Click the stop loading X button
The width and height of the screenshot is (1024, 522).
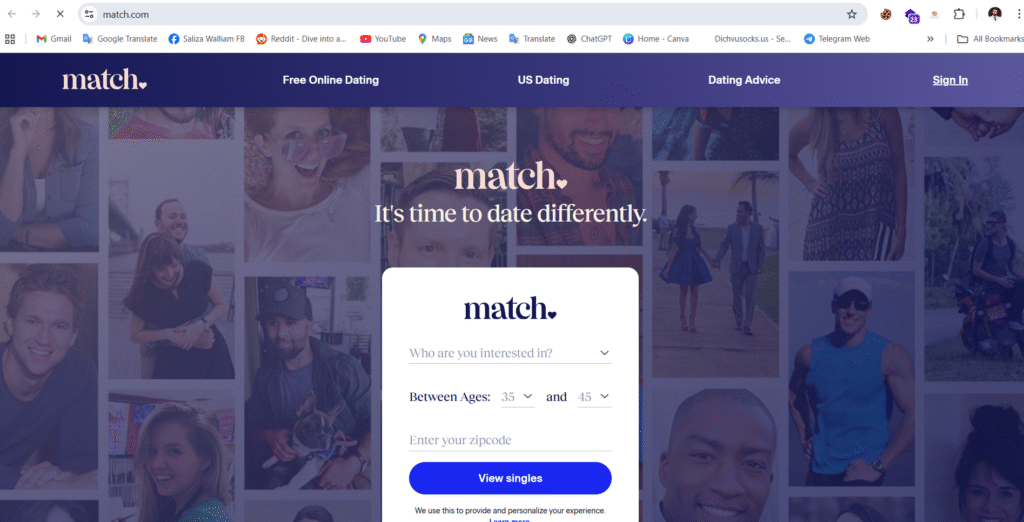coord(59,14)
